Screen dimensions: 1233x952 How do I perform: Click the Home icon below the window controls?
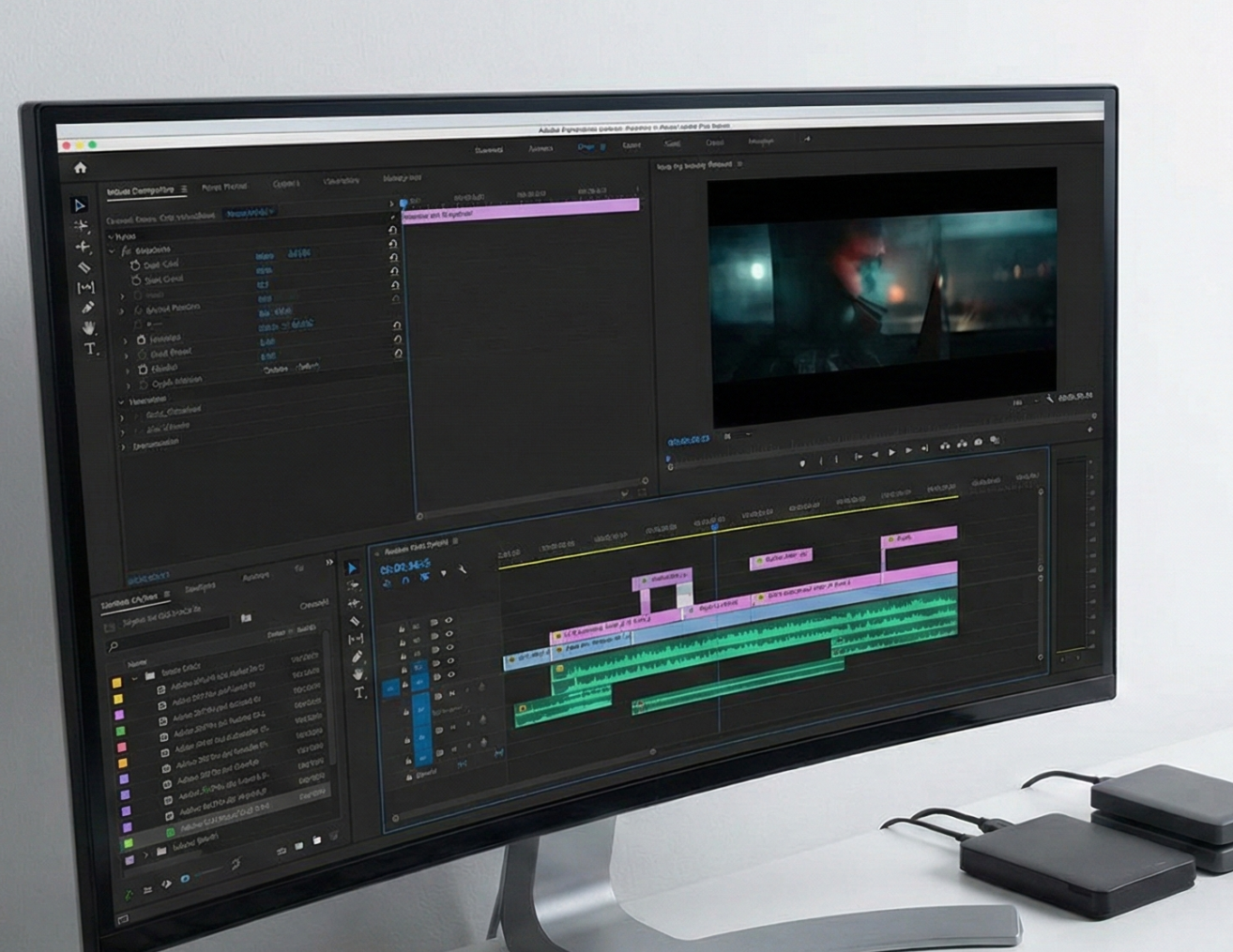point(80,168)
